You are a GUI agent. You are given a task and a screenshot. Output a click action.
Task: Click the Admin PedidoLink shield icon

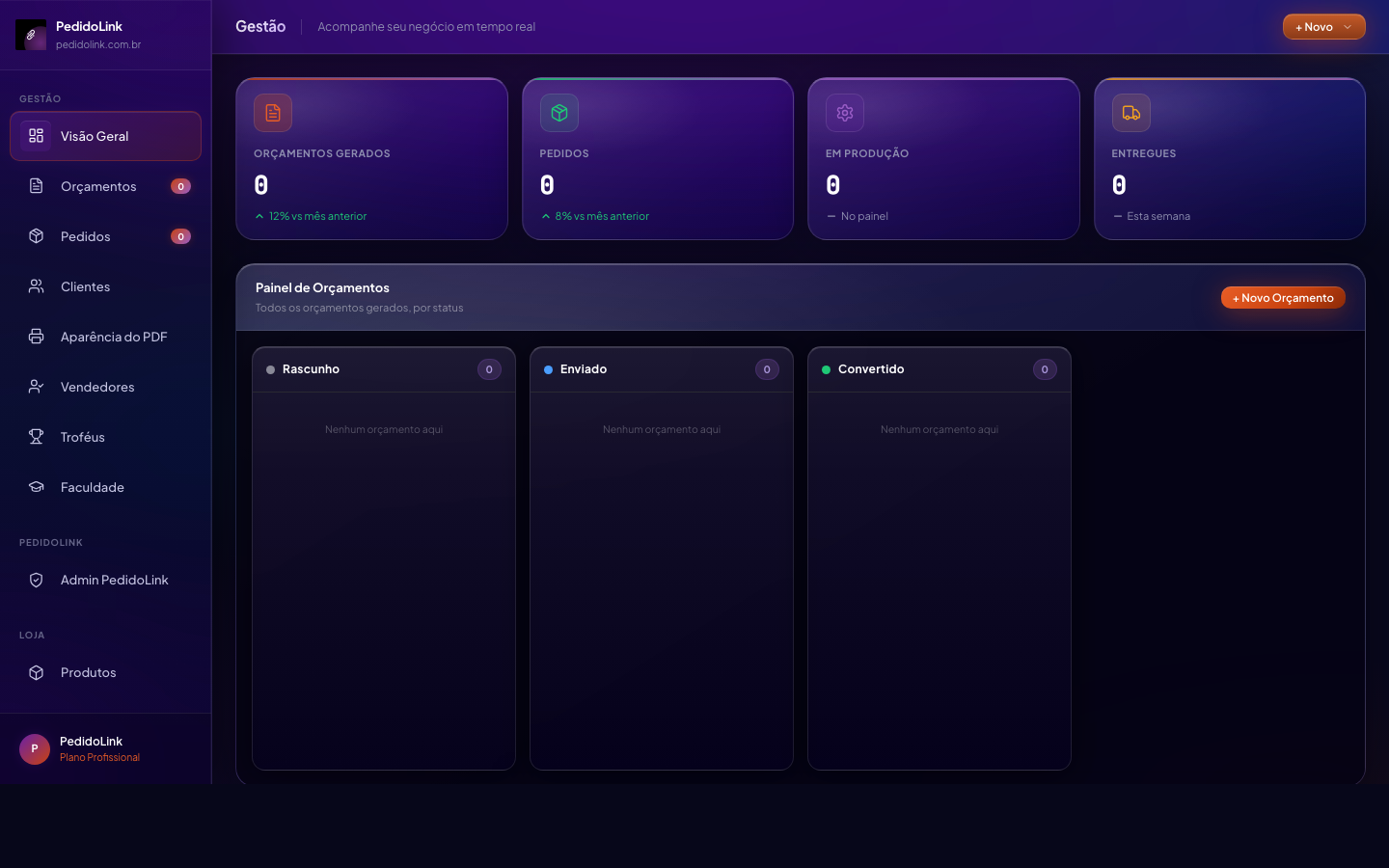click(x=36, y=580)
